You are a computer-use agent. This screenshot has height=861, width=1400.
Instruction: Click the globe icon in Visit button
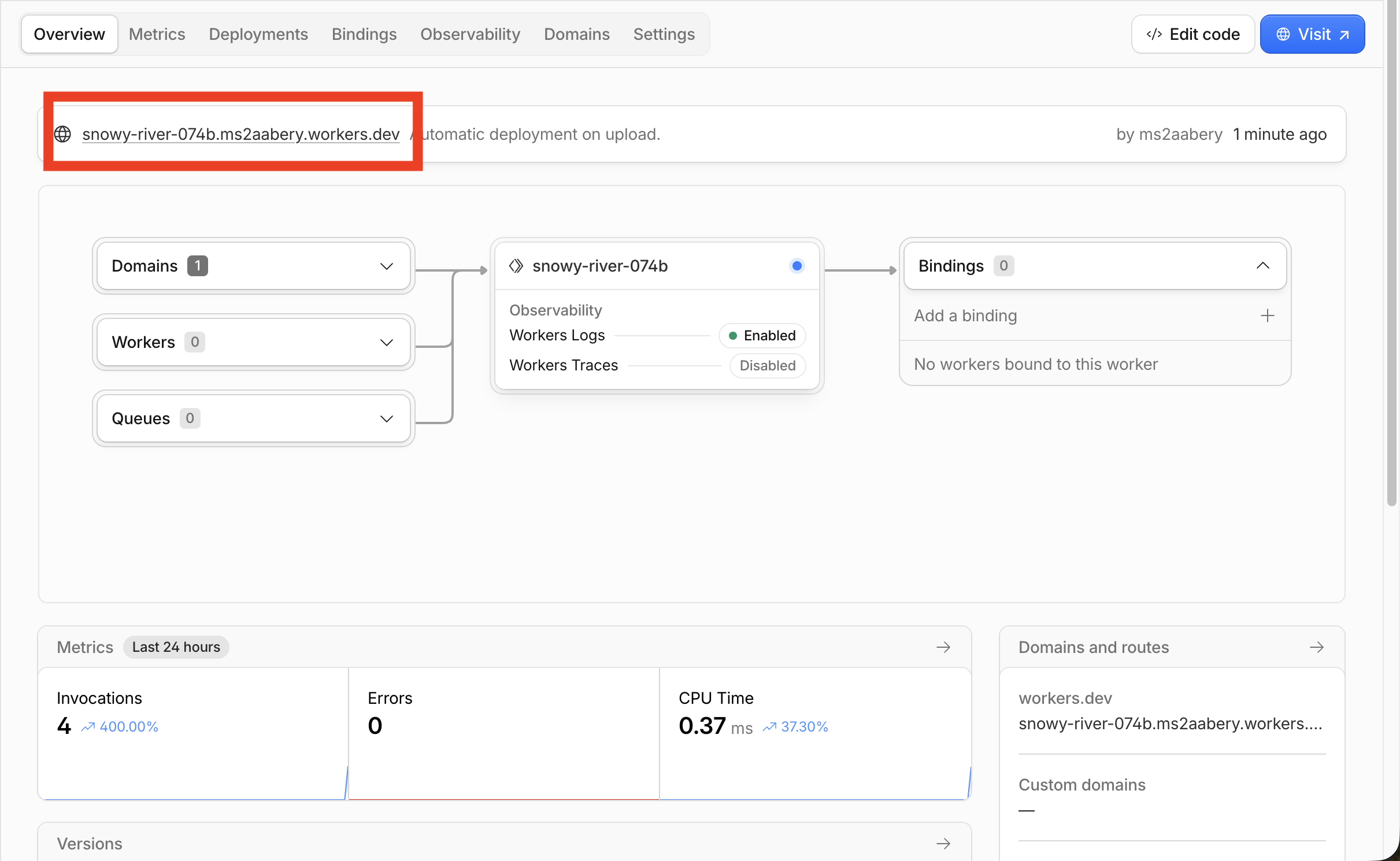pos(1283,35)
